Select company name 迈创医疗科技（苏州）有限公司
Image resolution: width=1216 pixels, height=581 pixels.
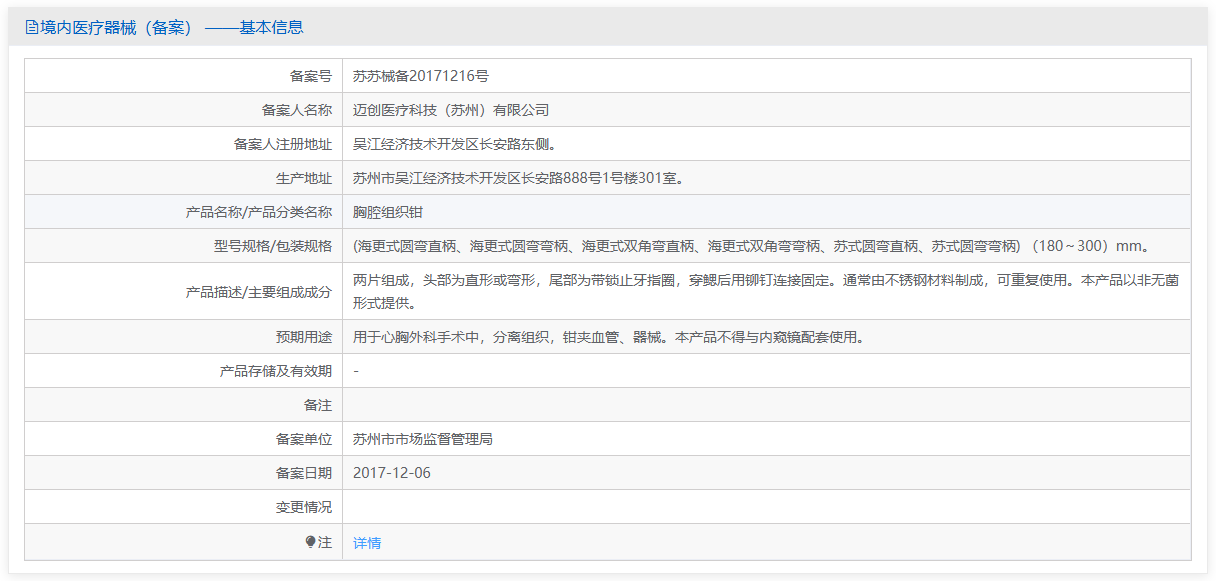coord(451,110)
